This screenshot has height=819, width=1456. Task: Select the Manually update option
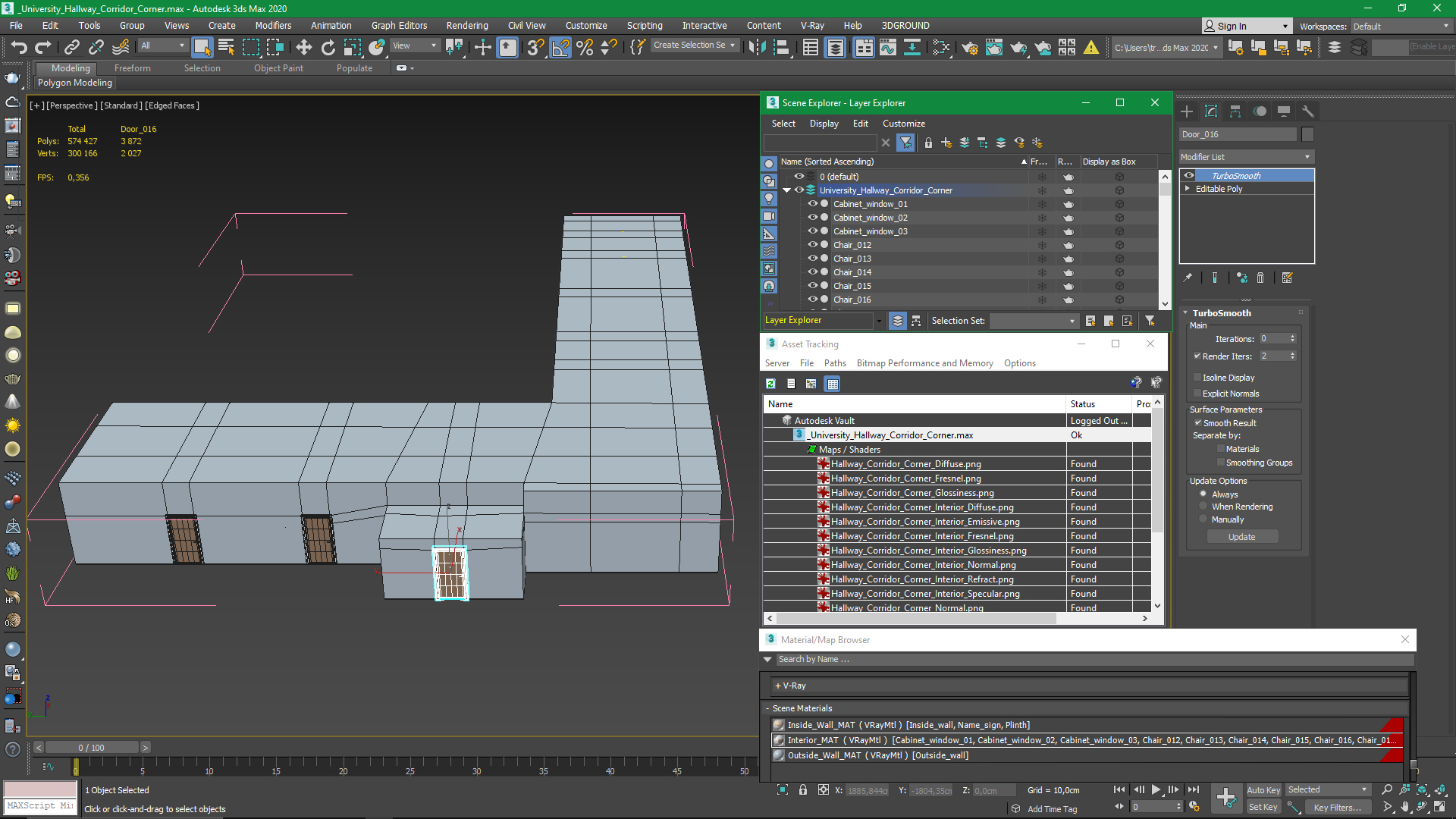[1203, 519]
